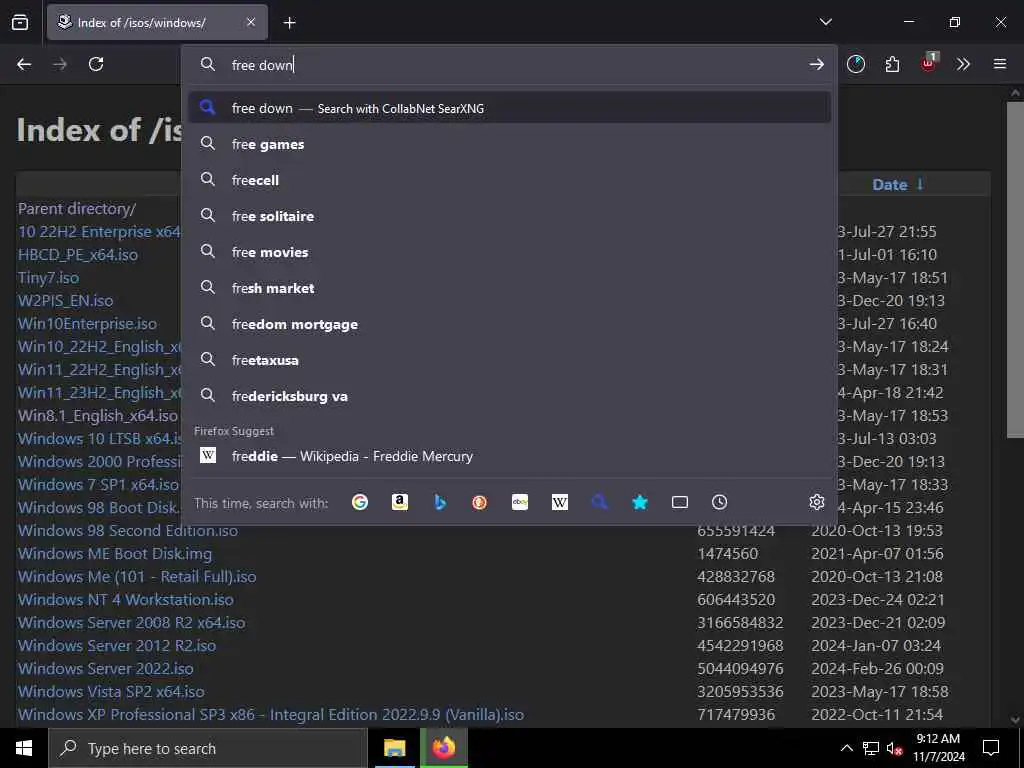Open the Windows Start menu
This screenshot has width=1024, height=768.
pyautogui.click(x=24, y=748)
